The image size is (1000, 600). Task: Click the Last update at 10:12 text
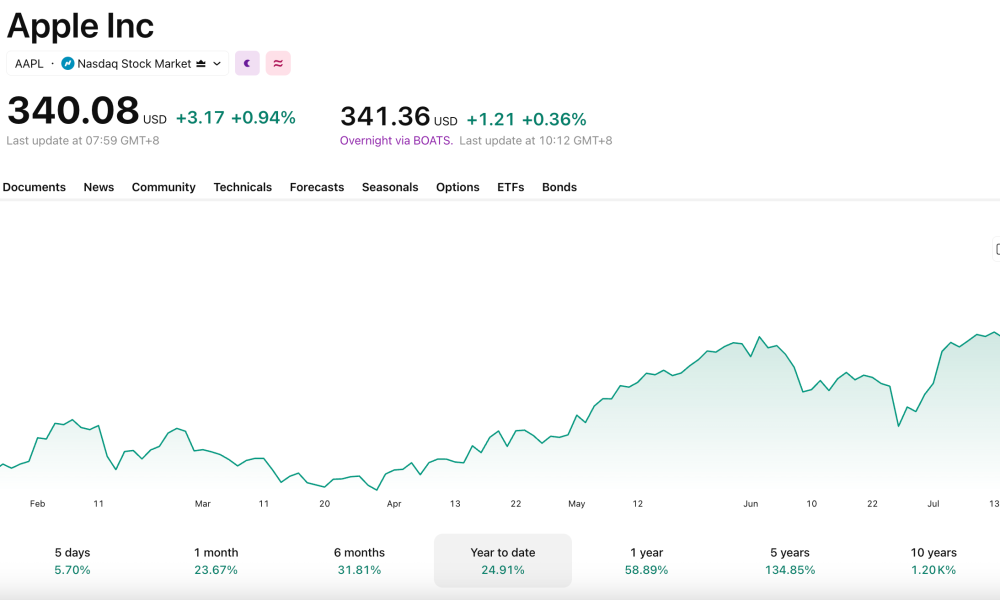click(x=536, y=140)
